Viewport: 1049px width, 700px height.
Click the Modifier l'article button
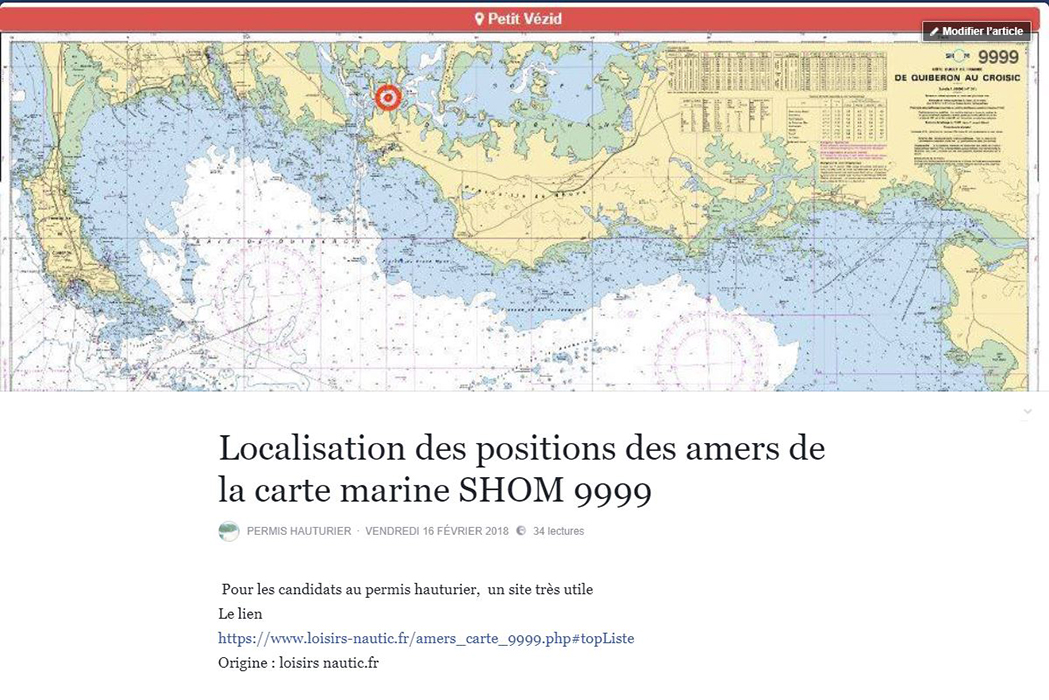[x=976, y=31]
